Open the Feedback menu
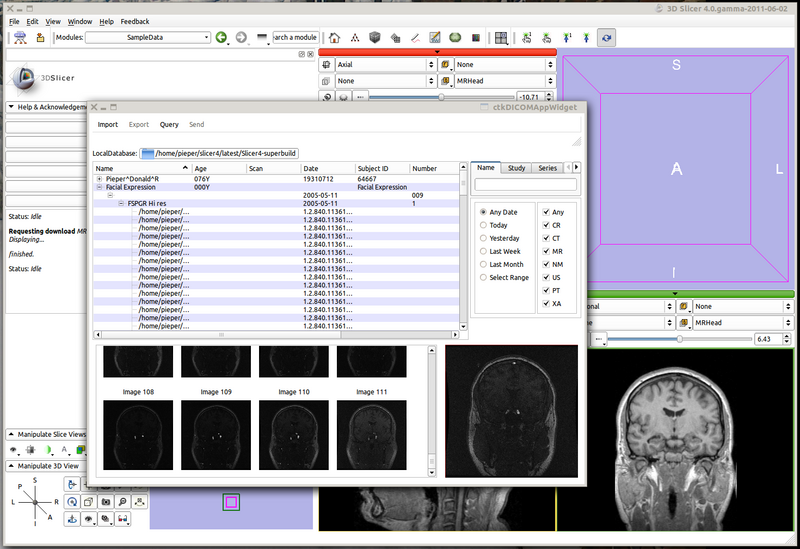 [x=135, y=21]
